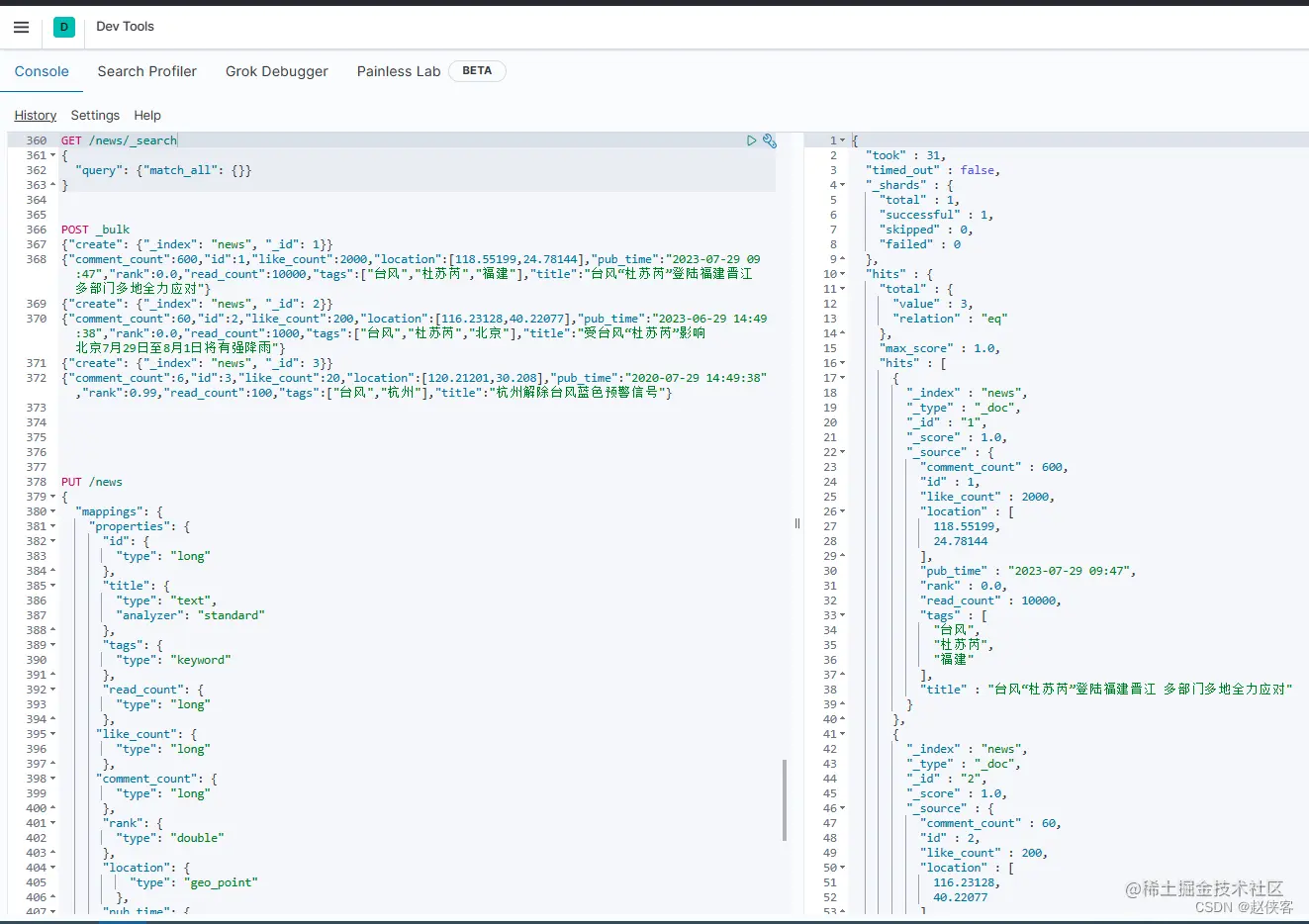Screen dimensions: 1309x924
Task: Collapse "_source" block at output line 22
Action: coord(843,452)
